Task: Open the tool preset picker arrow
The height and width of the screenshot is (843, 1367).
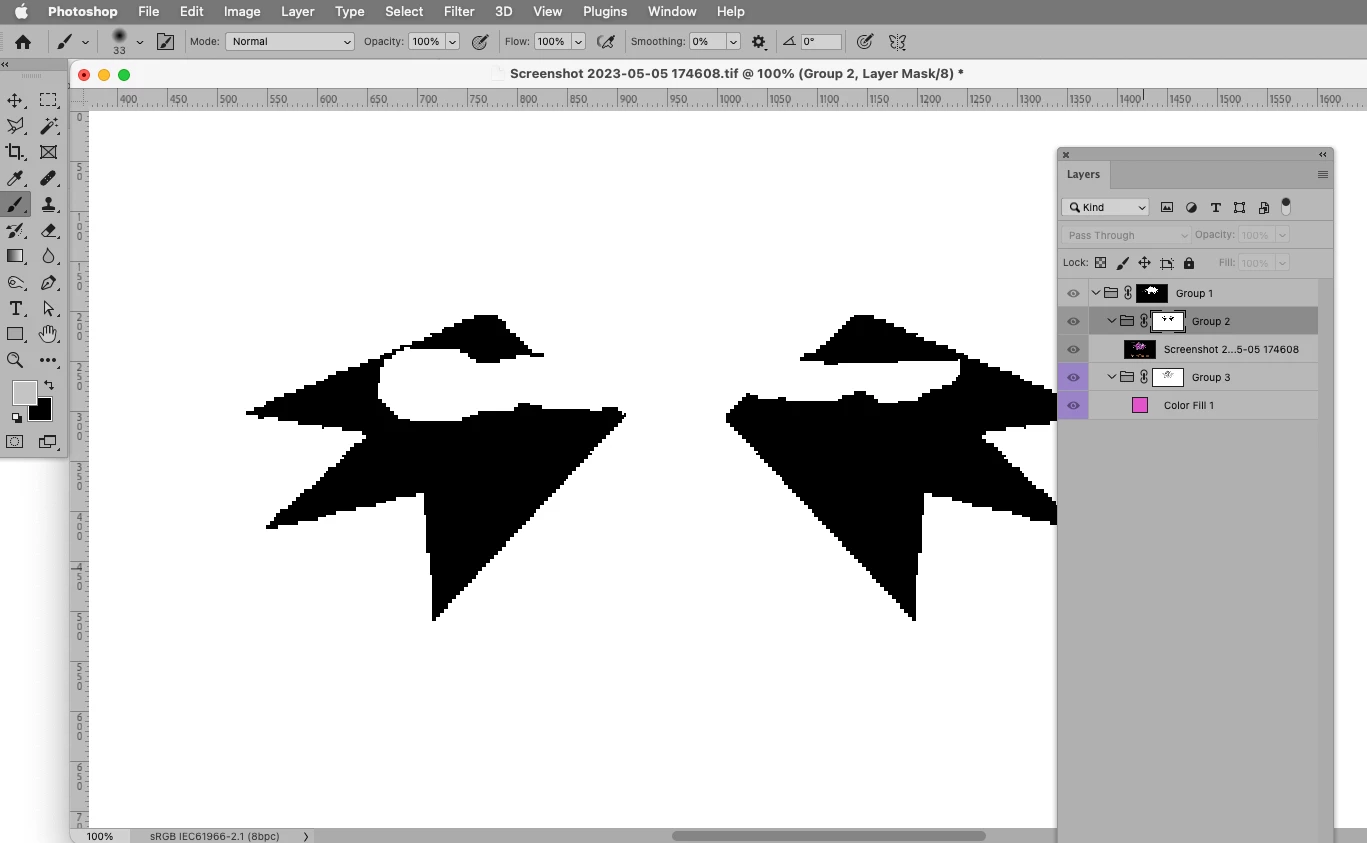Action: (85, 42)
